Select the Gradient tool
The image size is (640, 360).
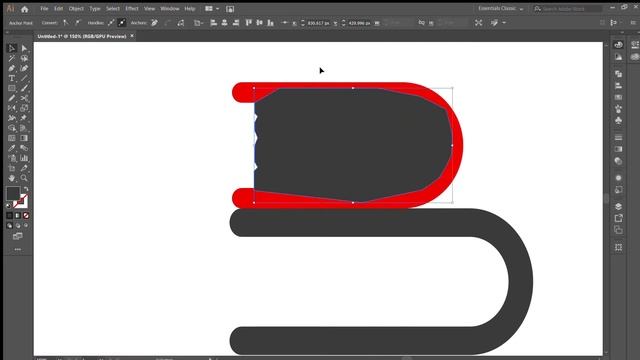24,138
